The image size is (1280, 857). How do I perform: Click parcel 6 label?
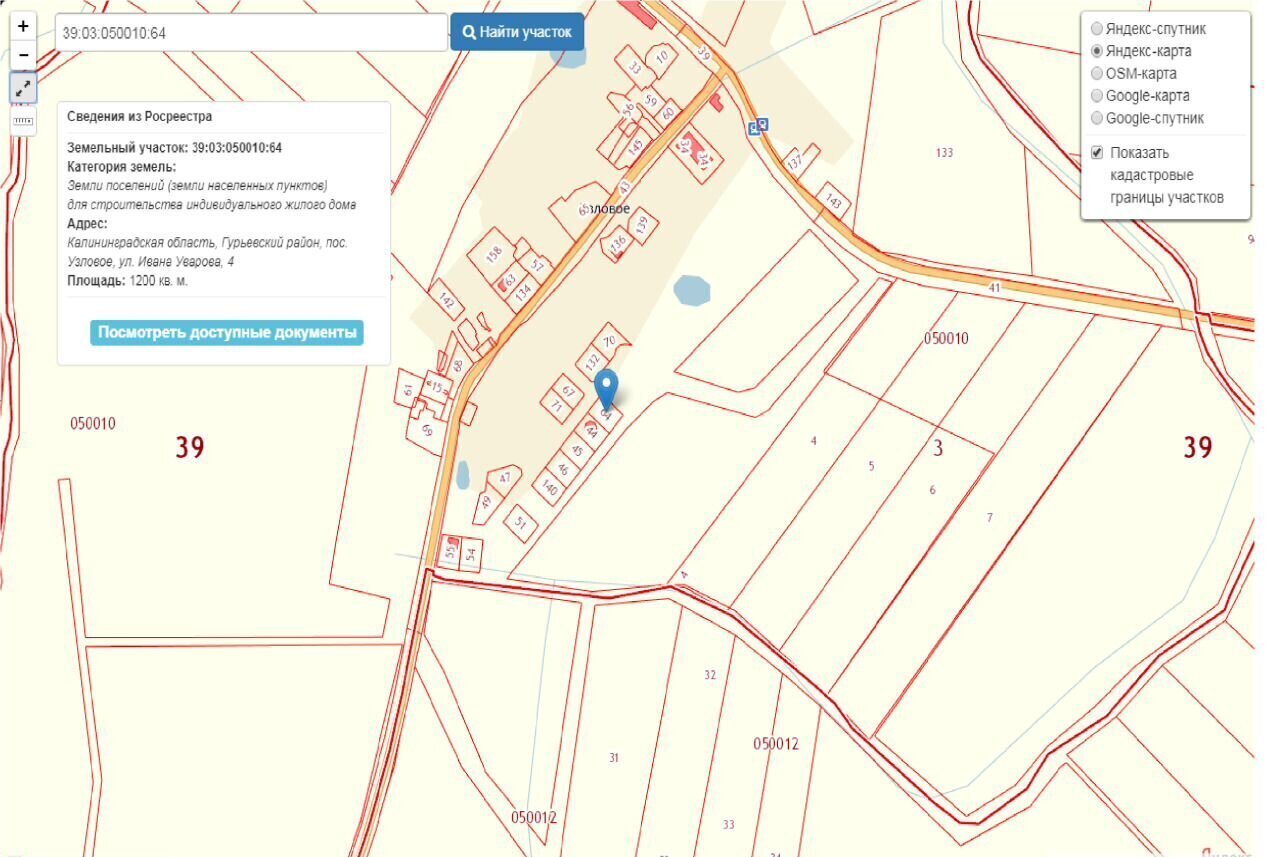coord(932,490)
